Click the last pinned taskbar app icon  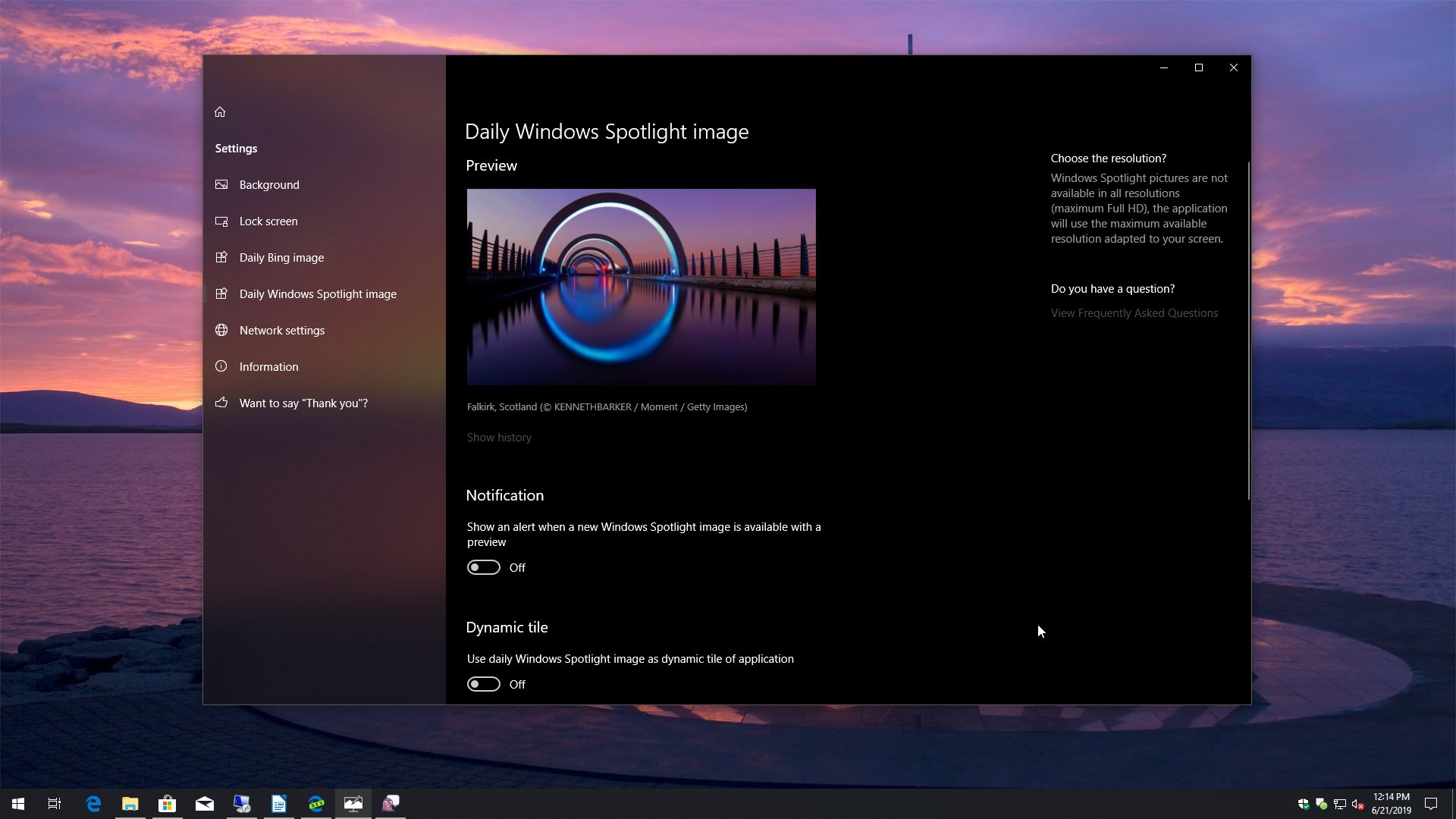(x=391, y=804)
